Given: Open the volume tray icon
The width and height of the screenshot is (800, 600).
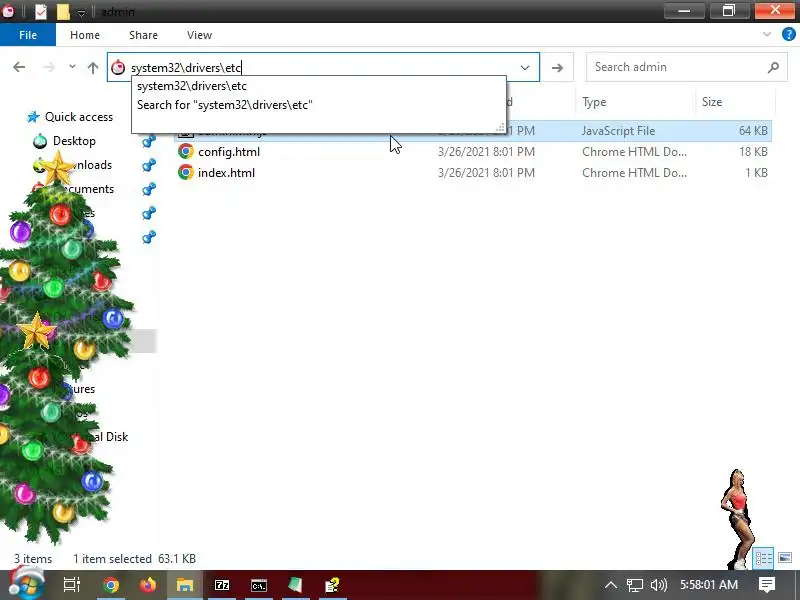Looking at the screenshot, I should tap(658, 585).
